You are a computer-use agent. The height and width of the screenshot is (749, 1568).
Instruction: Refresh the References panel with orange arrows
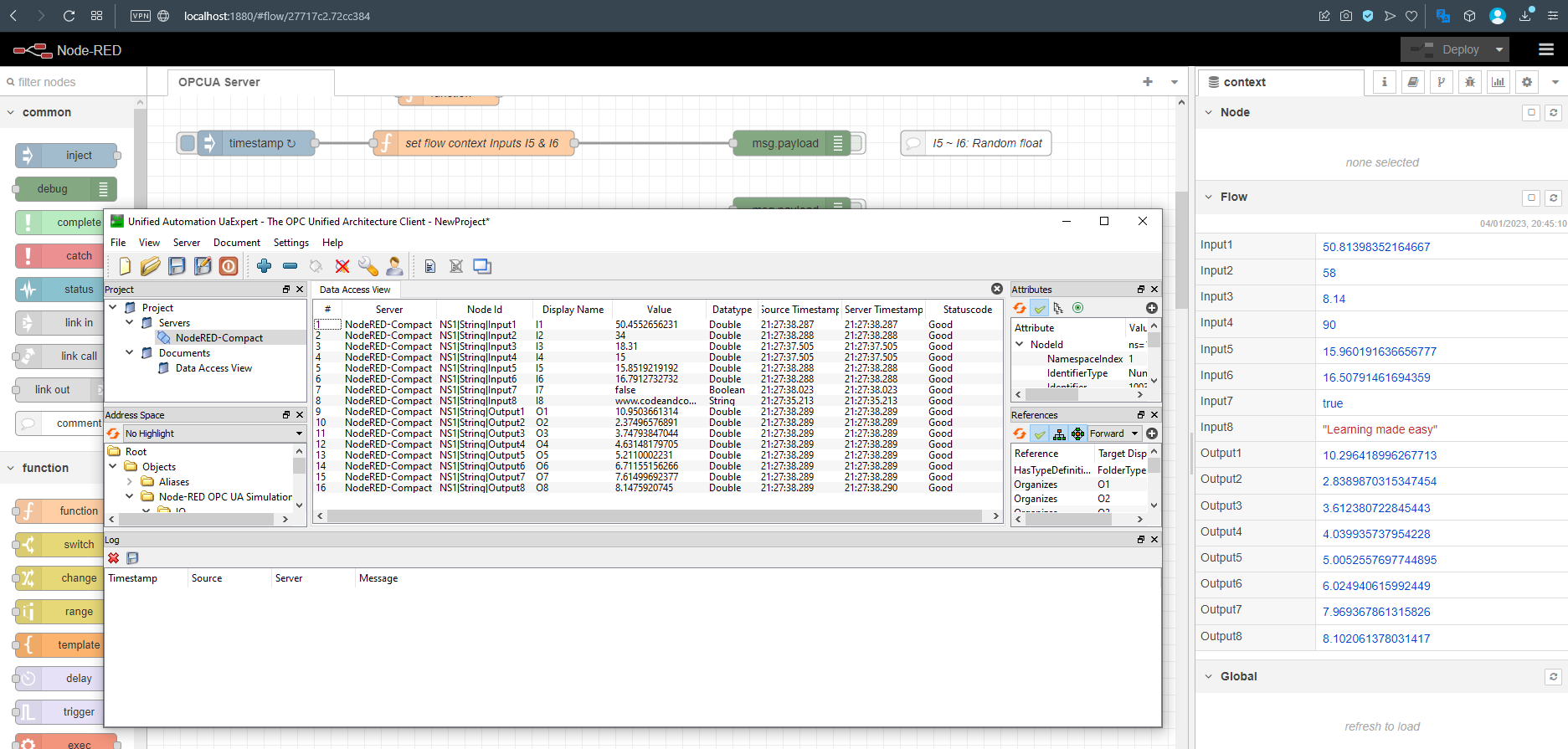(x=1020, y=433)
